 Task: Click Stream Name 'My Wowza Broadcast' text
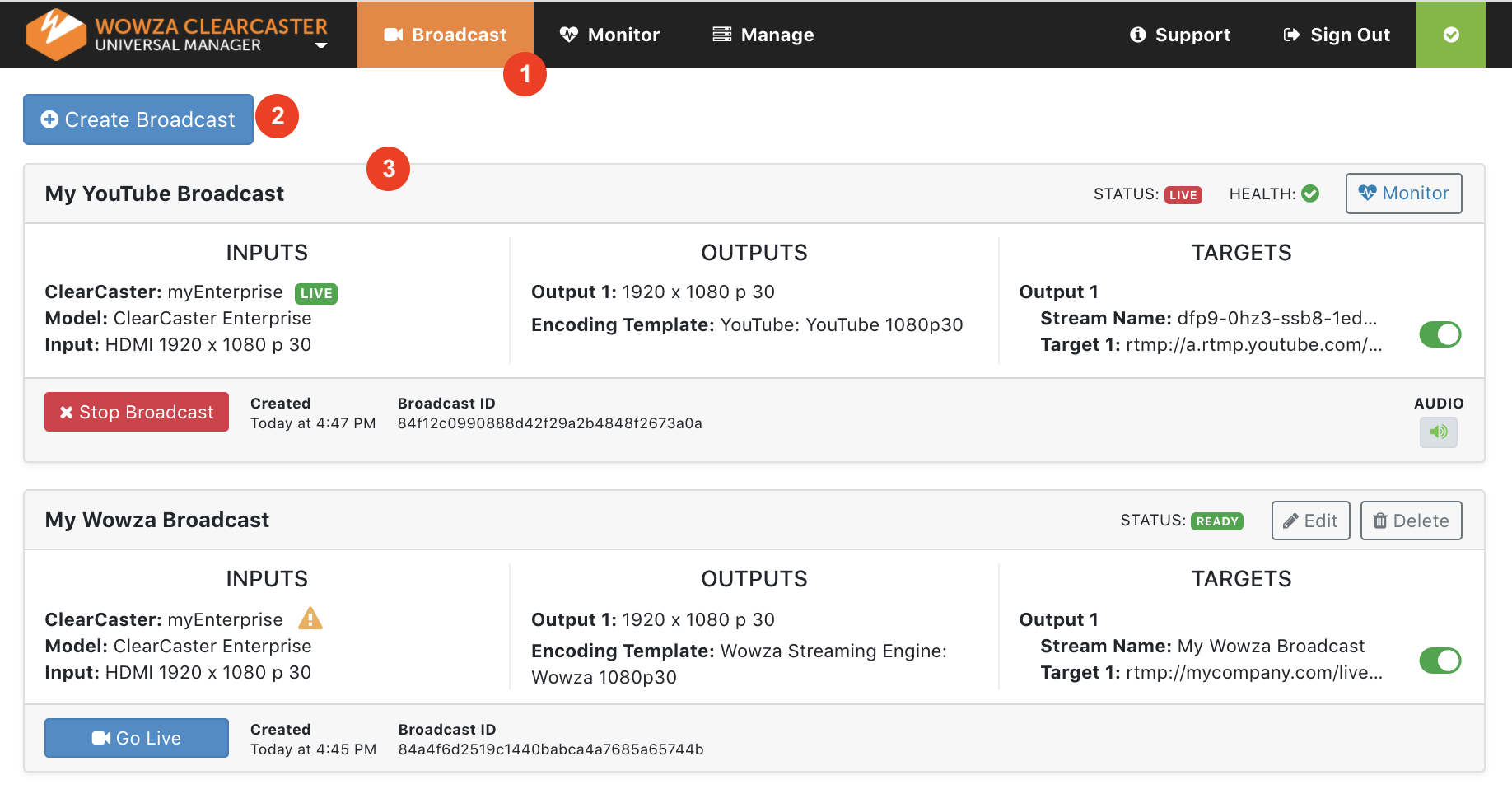(x=1271, y=646)
